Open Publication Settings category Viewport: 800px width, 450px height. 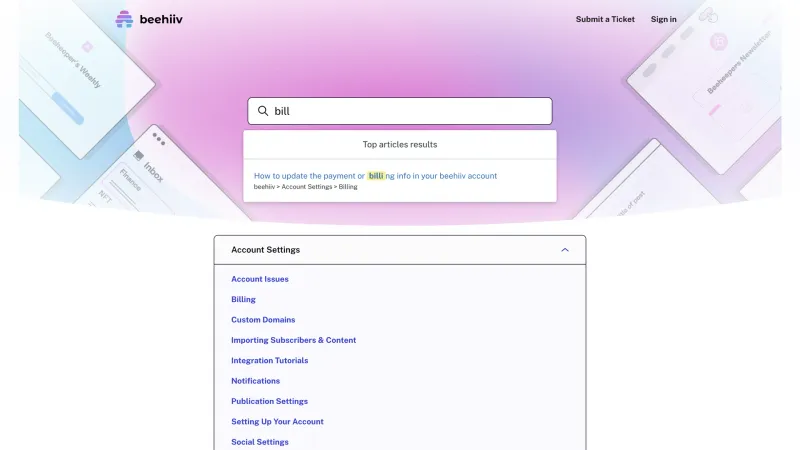point(269,402)
